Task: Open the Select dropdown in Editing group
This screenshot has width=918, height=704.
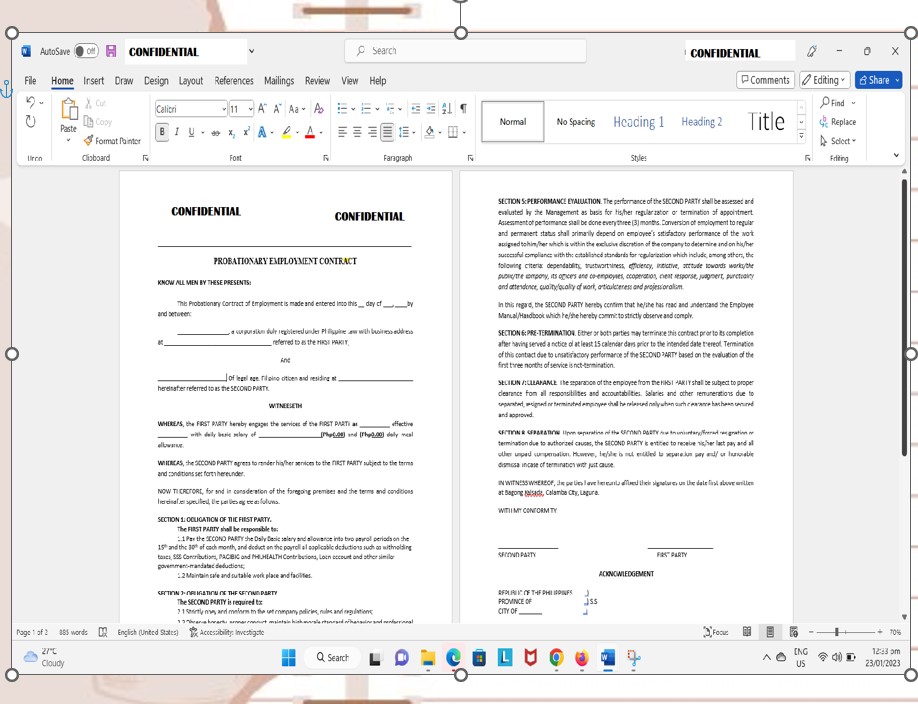Action: point(838,141)
